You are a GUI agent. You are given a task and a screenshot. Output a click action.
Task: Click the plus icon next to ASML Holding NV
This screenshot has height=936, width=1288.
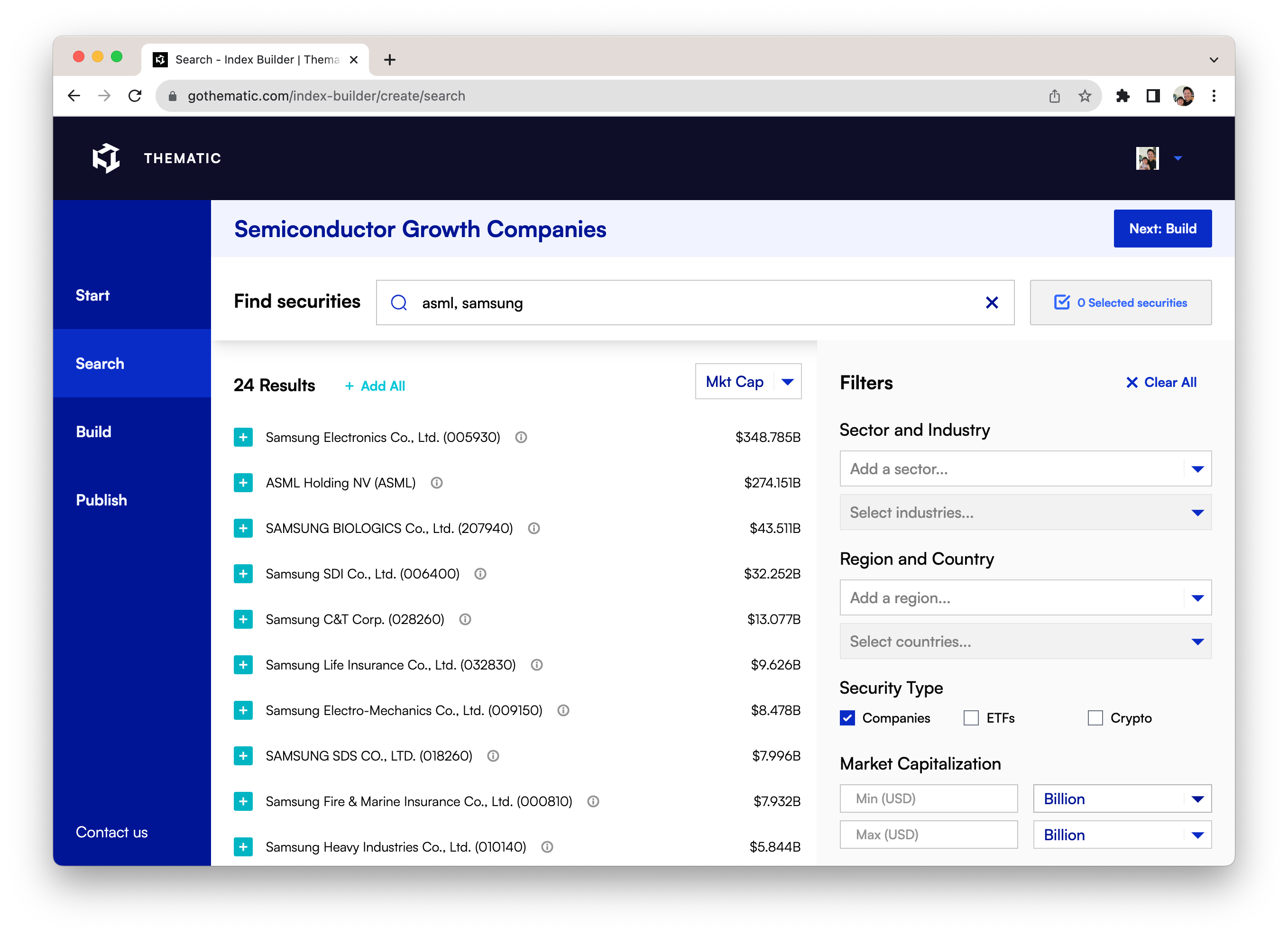pos(243,483)
